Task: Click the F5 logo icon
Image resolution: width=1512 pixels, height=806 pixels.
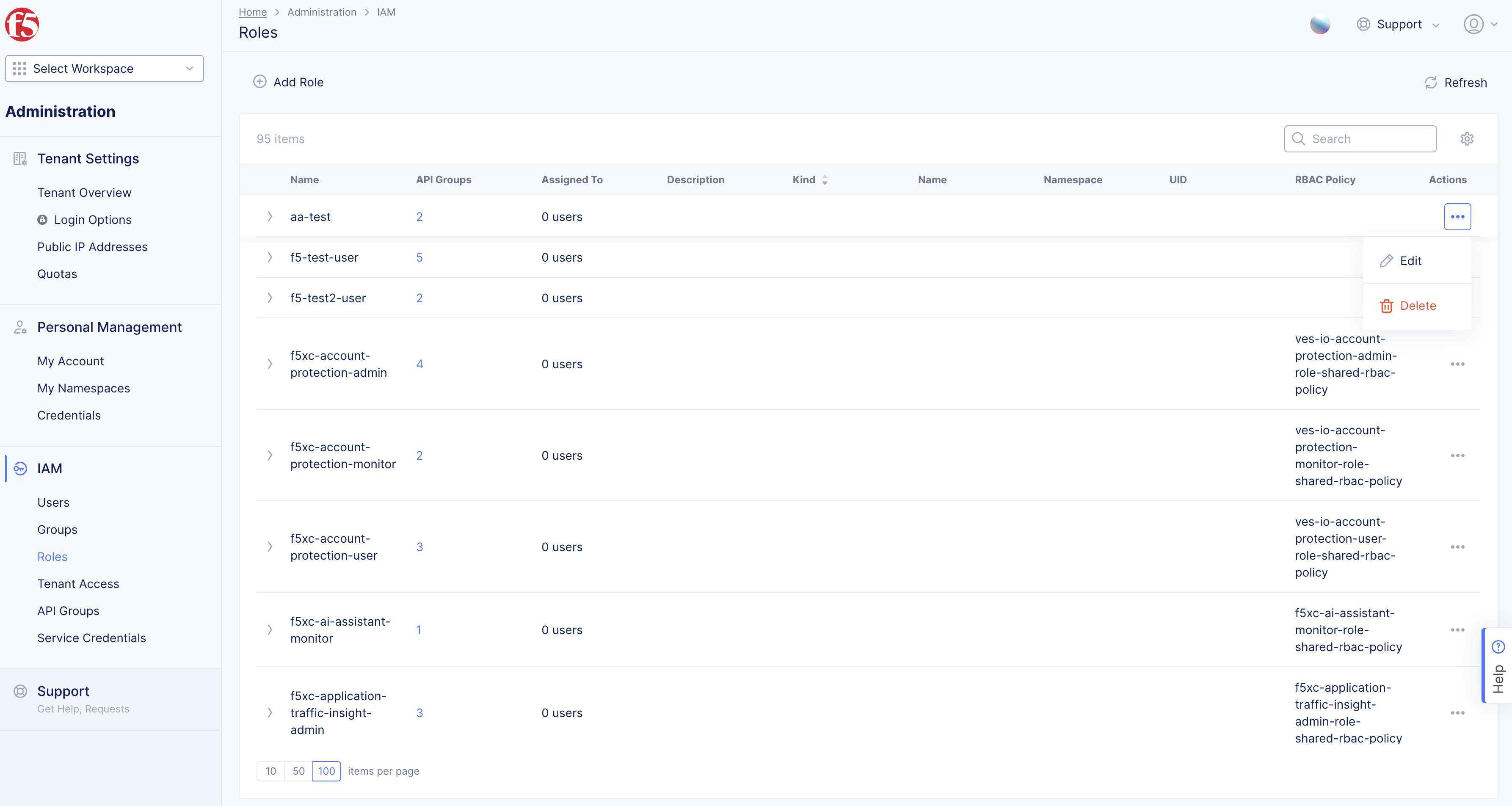Action: tap(21, 24)
